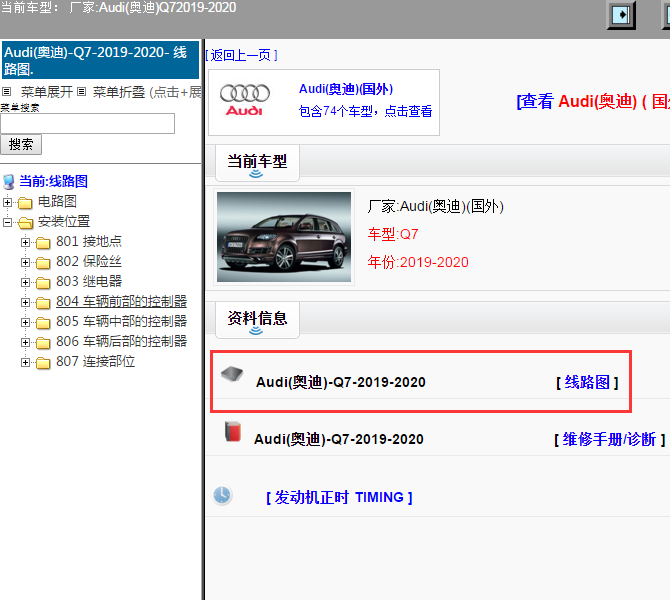Image resolution: width=670 pixels, height=600 pixels.
Task: Select 806 车辆后部的控制器 tree item
Action: (121, 342)
